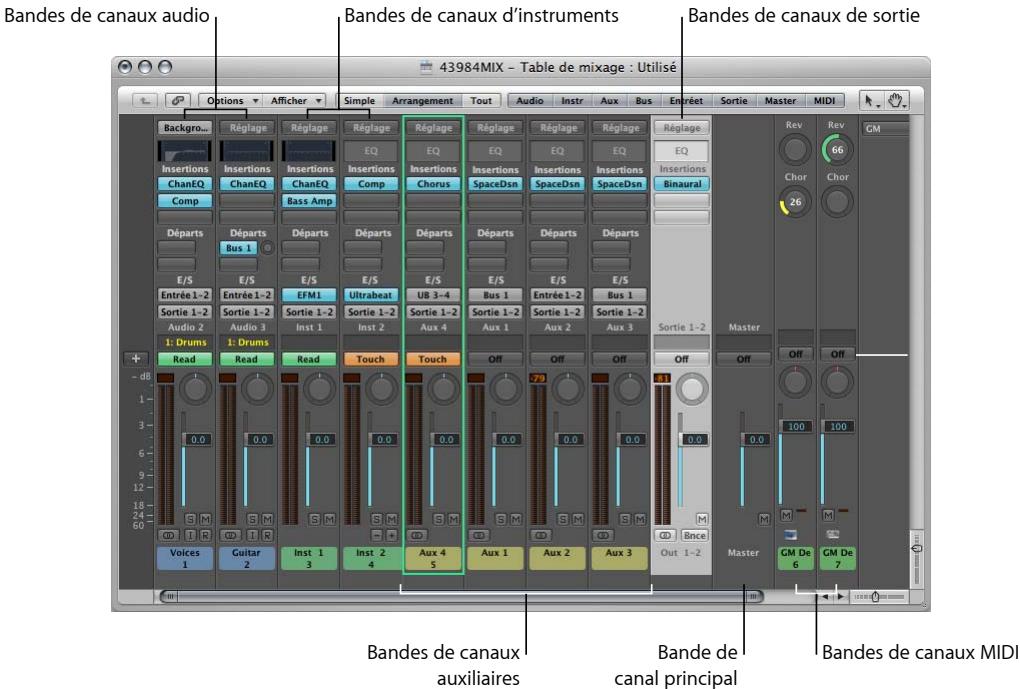The width and height of the screenshot is (1020, 689).
Task: Mute the Out 1-2 output channel
Action: coord(702,519)
